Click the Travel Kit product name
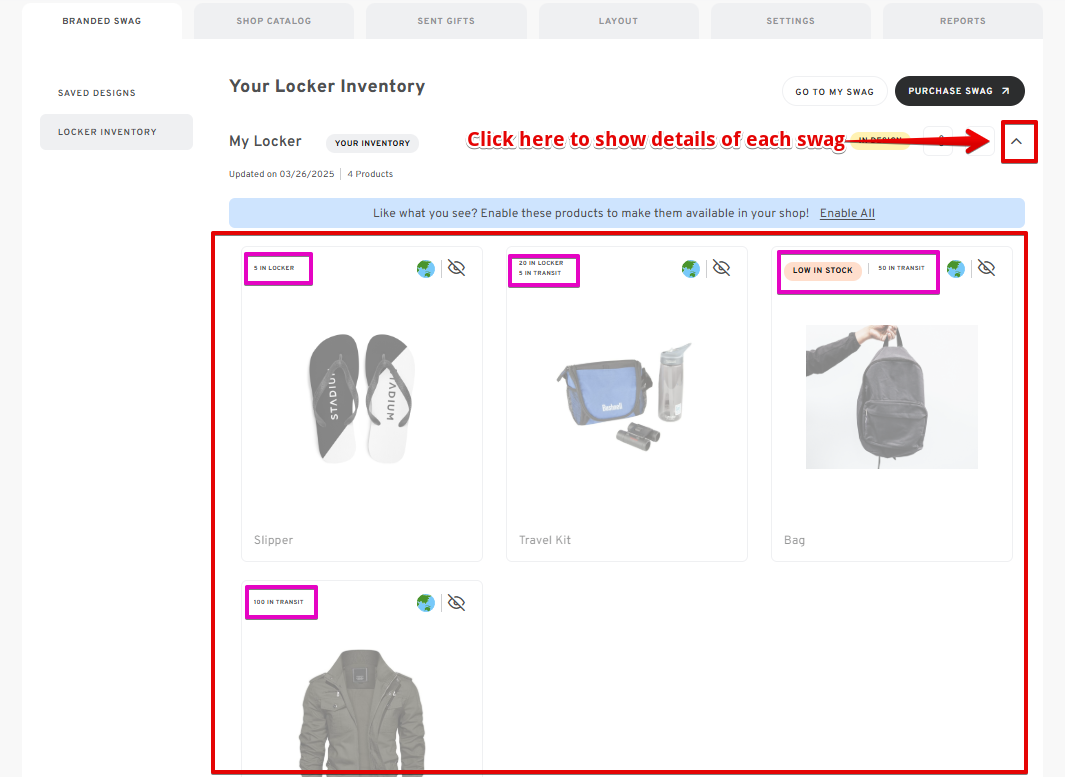The height and width of the screenshot is (778, 1065). (x=545, y=540)
